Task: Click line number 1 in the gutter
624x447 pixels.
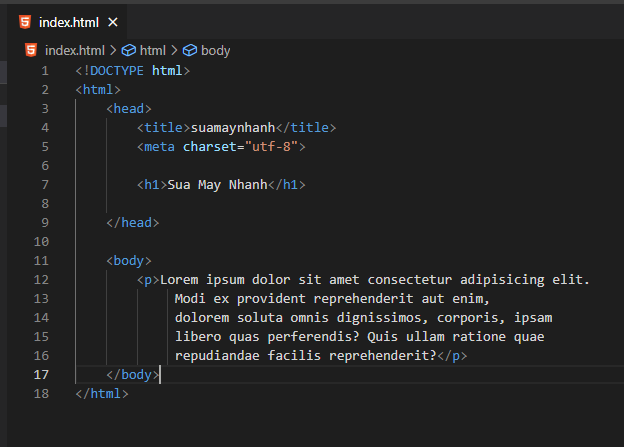Action: (45, 71)
